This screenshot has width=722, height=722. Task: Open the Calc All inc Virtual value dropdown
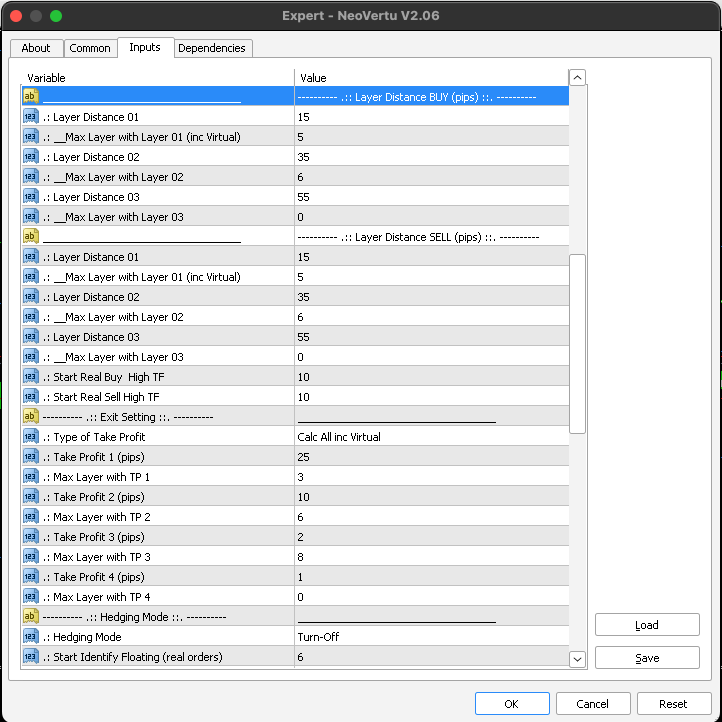tap(430, 437)
